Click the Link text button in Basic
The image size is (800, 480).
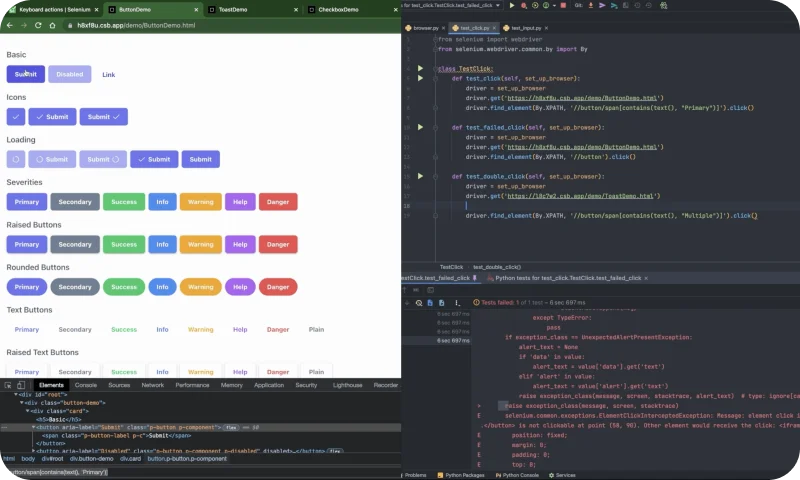point(109,74)
